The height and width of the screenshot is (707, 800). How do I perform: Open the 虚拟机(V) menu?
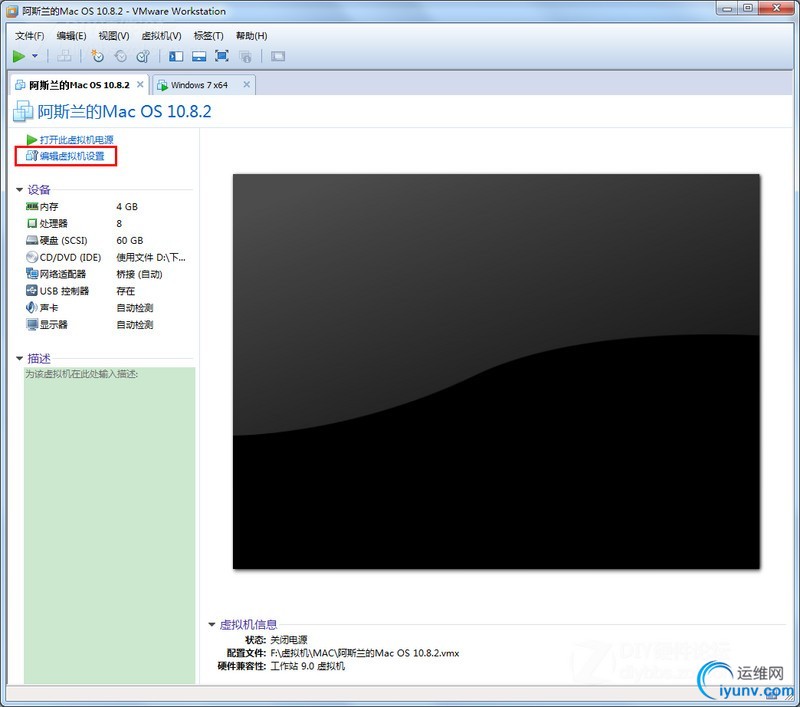click(161, 36)
